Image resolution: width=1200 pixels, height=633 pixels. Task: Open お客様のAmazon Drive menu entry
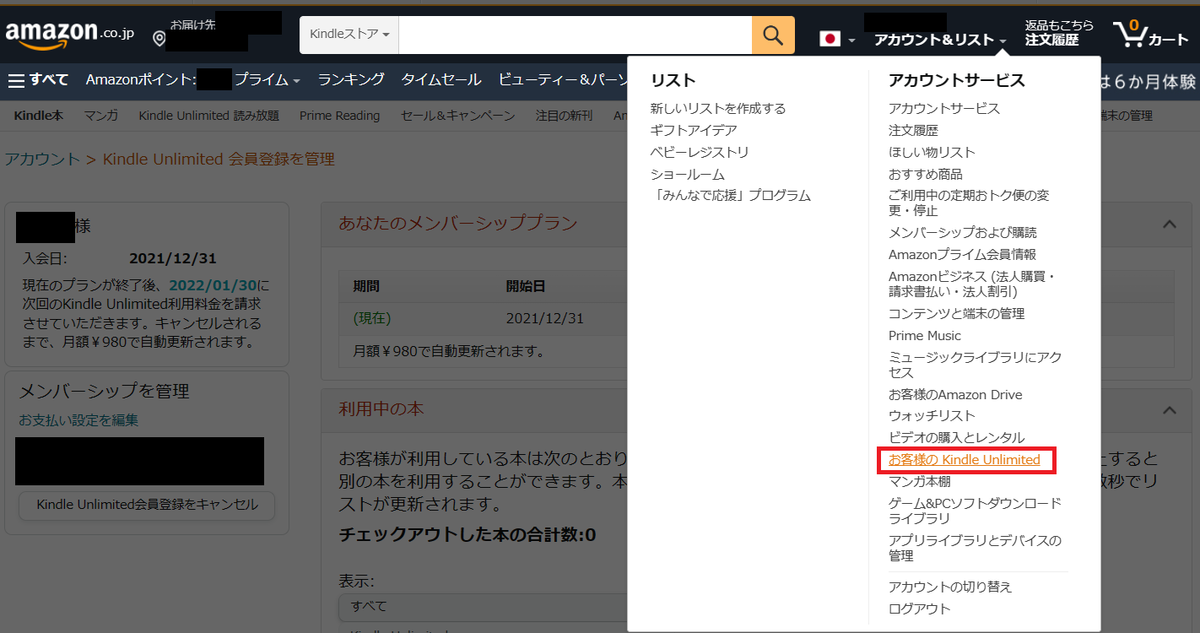(x=955, y=394)
